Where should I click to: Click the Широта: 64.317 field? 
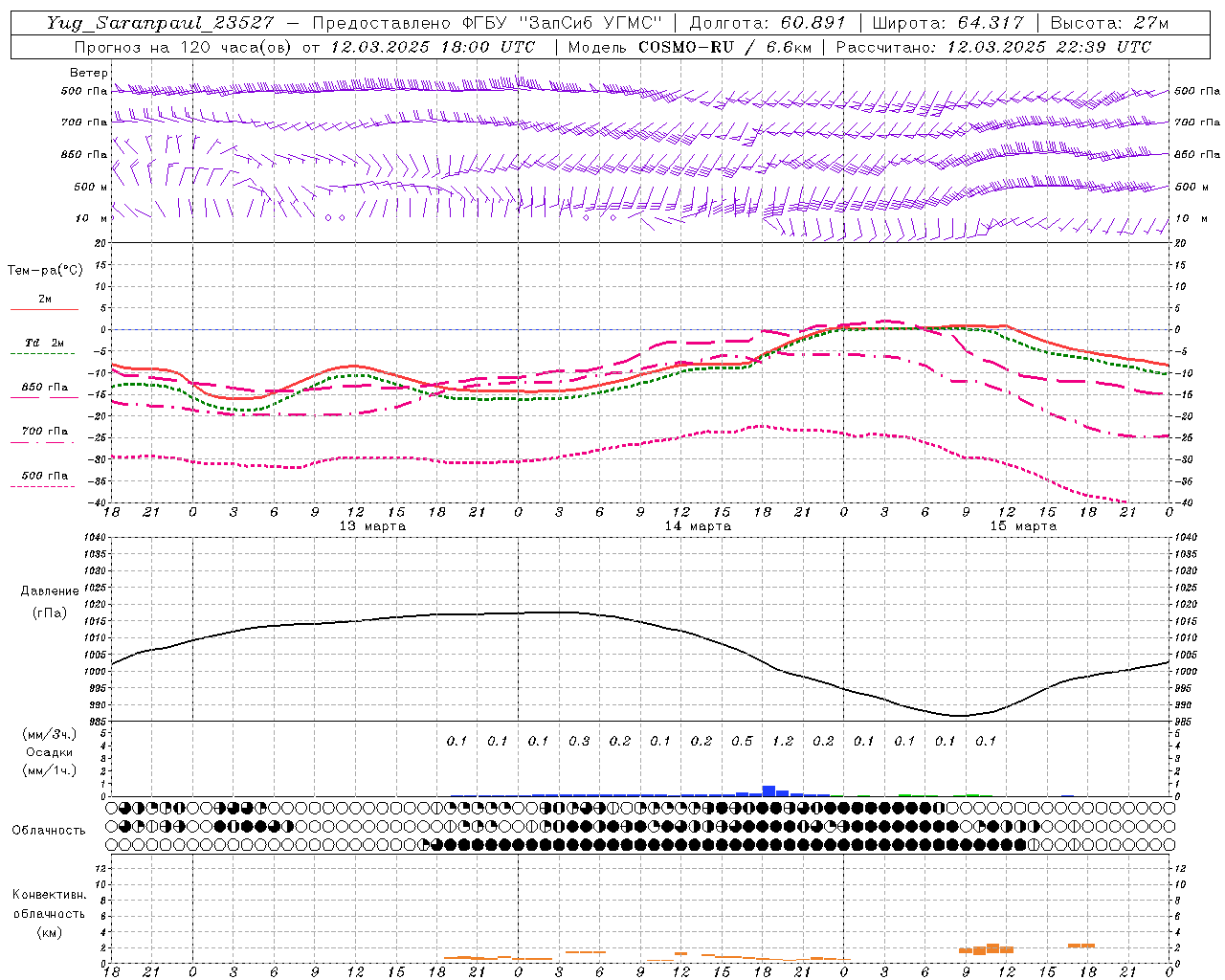point(948,23)
